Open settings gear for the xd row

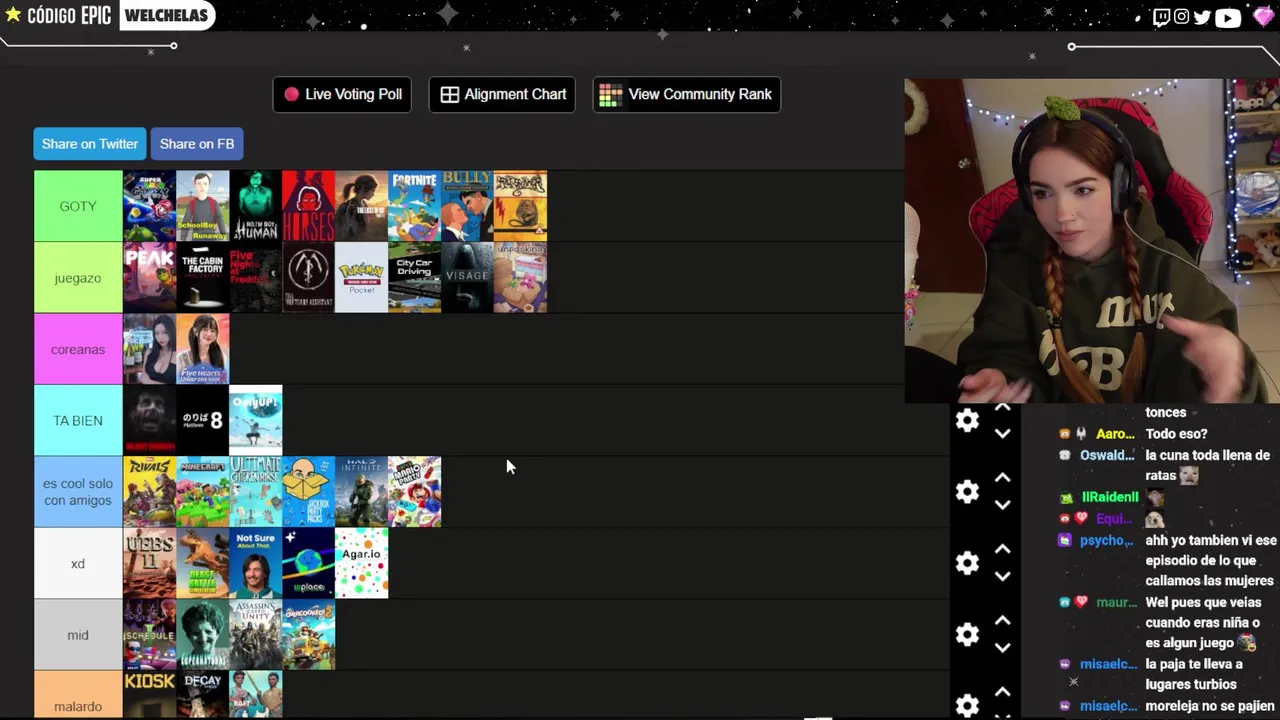coord(967,563)
